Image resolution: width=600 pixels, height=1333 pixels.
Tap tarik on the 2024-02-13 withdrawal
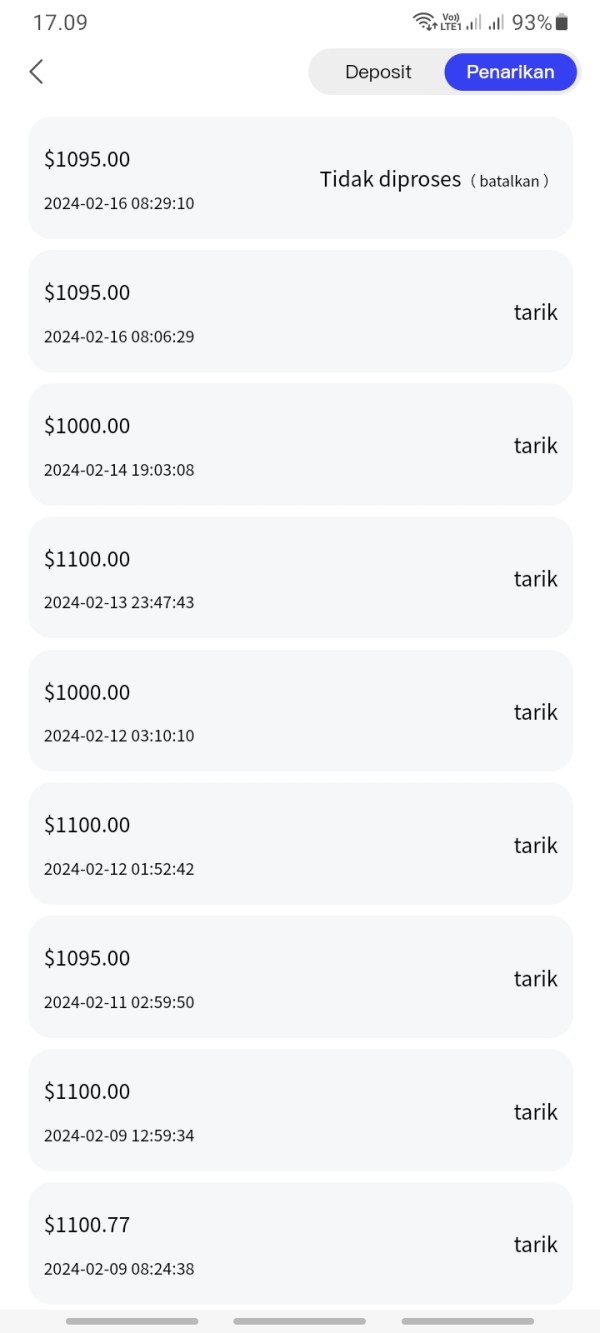pyautogui.click(x=535, y=578)
